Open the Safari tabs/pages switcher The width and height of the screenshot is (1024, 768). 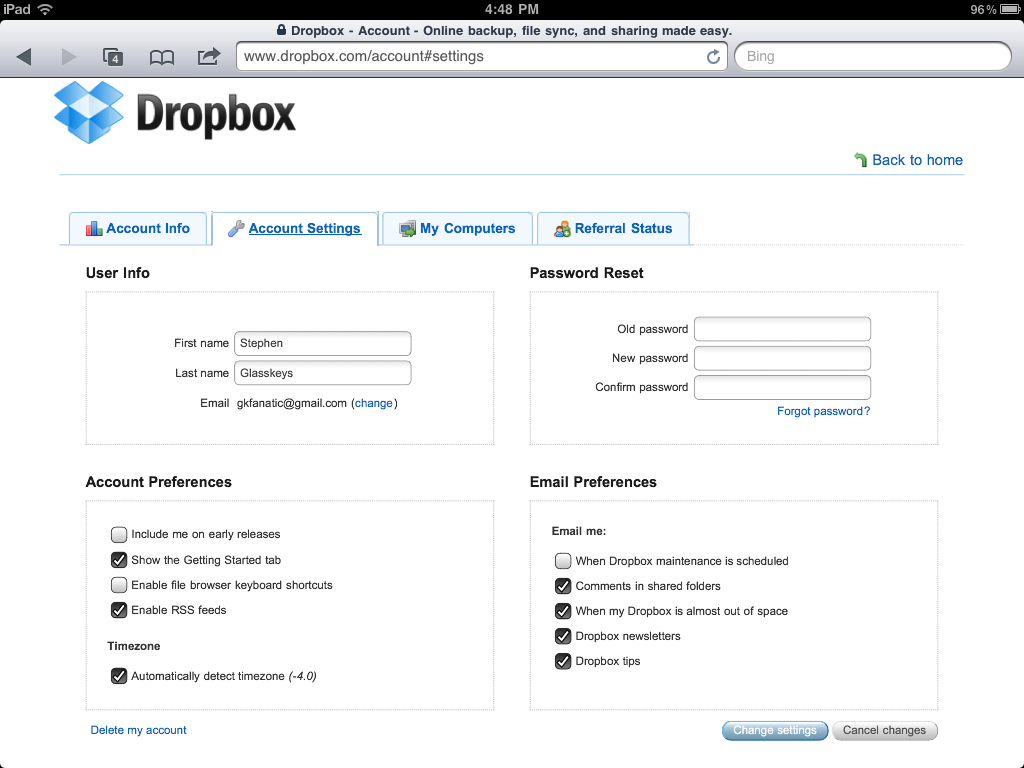[x=114, y=57]
